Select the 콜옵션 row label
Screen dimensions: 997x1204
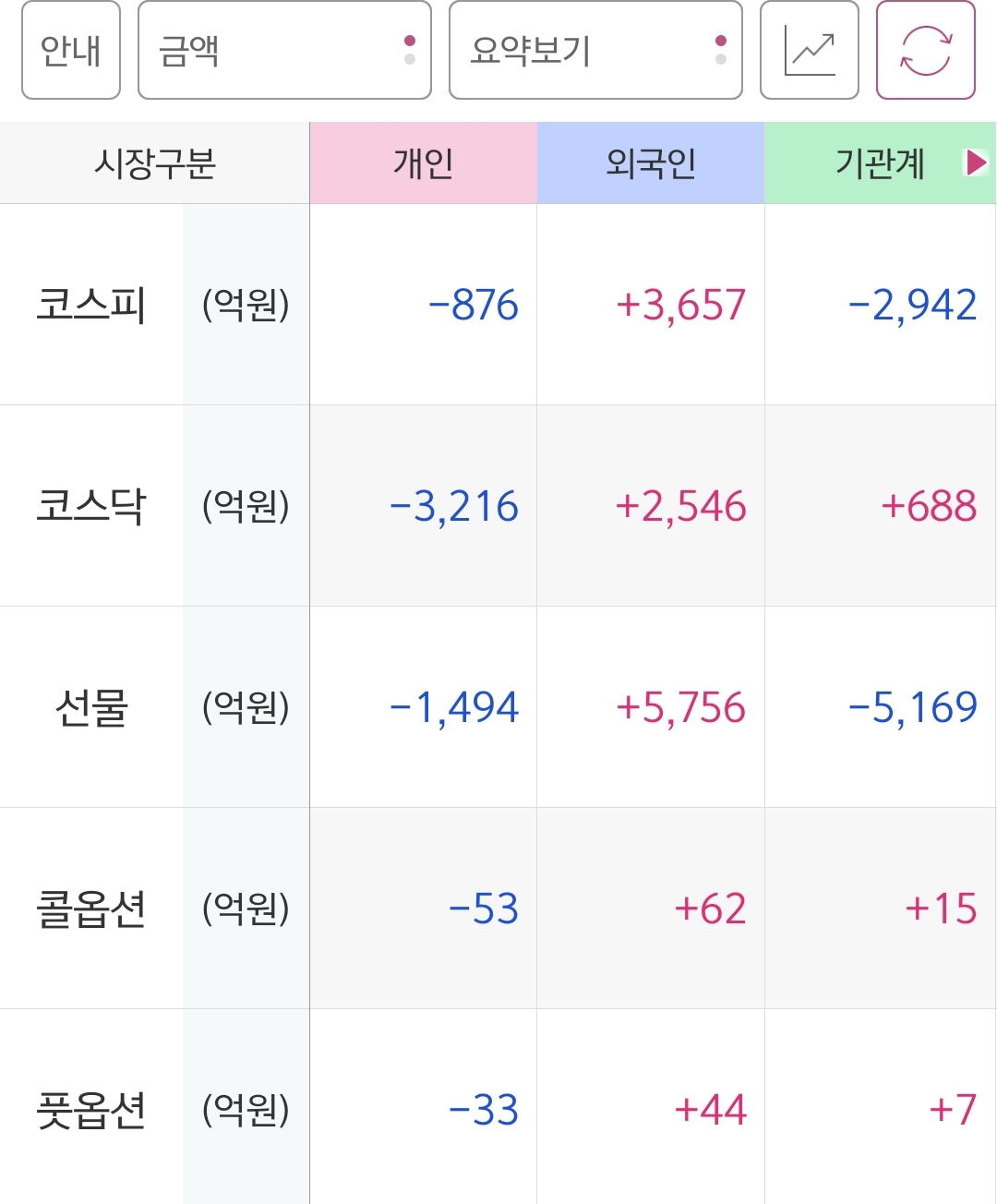(x=91, y=909)
